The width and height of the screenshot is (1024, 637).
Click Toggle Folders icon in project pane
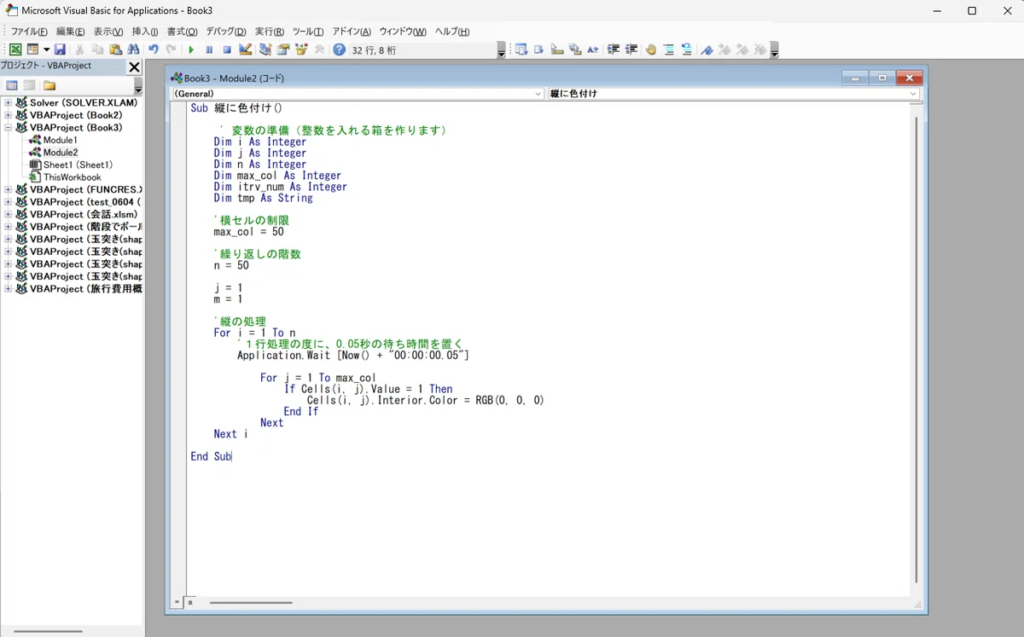click(x=49, y=85)
